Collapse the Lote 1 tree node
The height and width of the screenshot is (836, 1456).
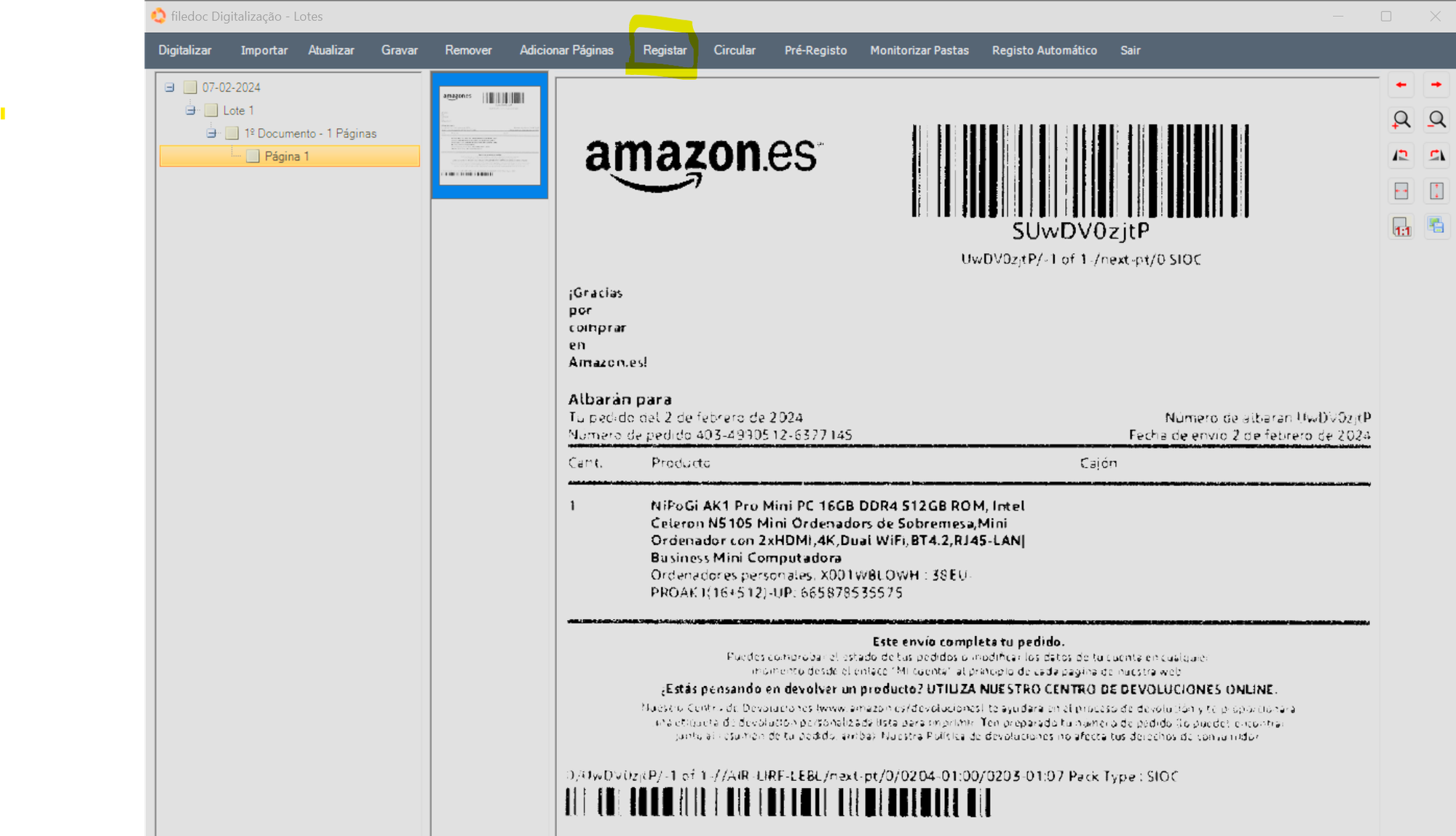(191, 111)
